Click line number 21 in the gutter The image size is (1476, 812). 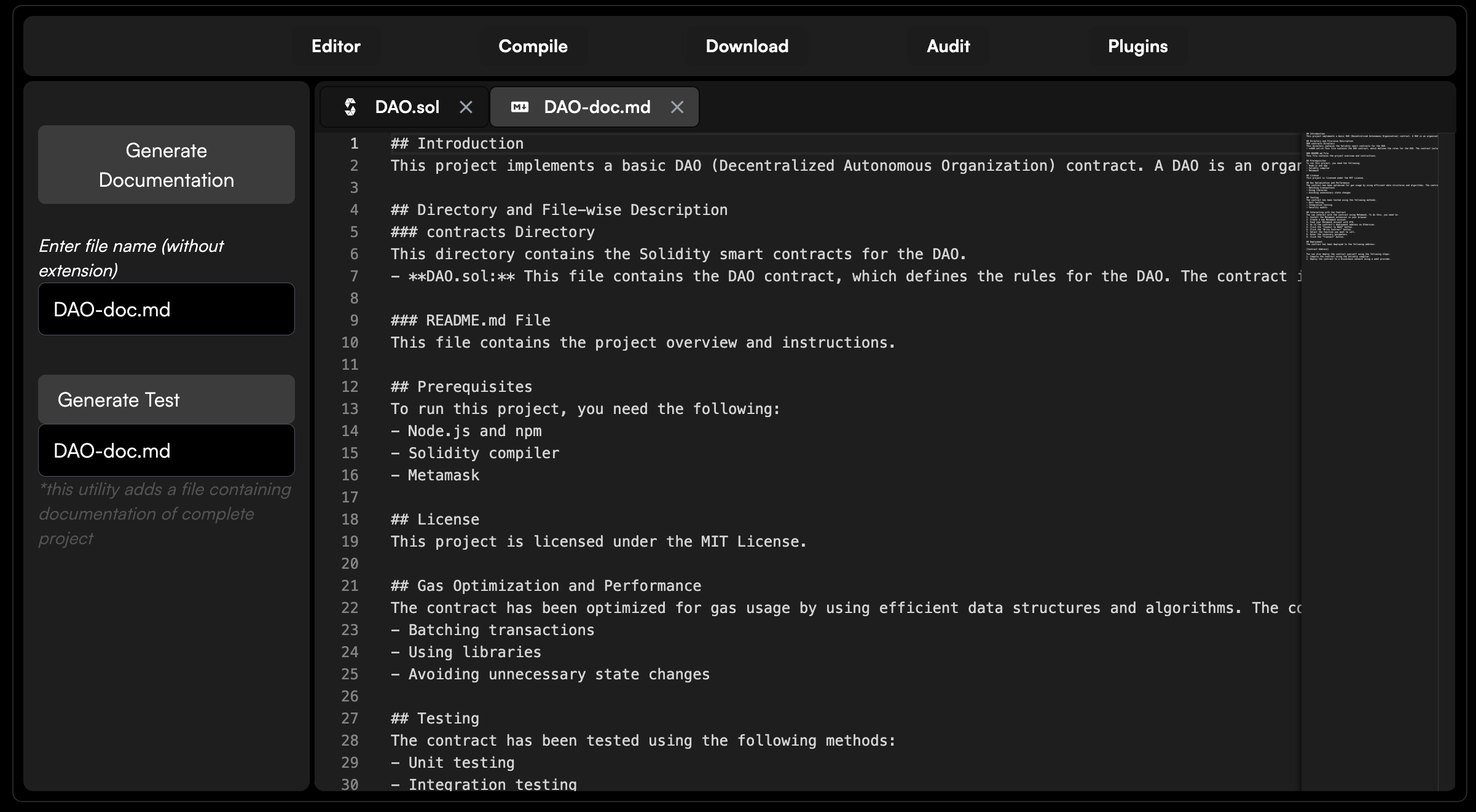click(350, 585)
